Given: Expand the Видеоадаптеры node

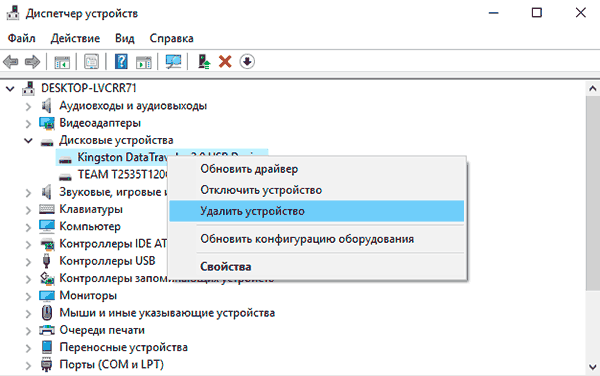Looking at the screenshot, I should [x=28, y=124].
